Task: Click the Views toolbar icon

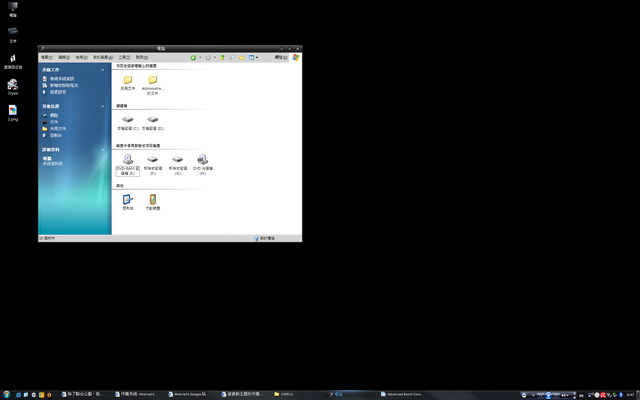Action: coord(251,58)
